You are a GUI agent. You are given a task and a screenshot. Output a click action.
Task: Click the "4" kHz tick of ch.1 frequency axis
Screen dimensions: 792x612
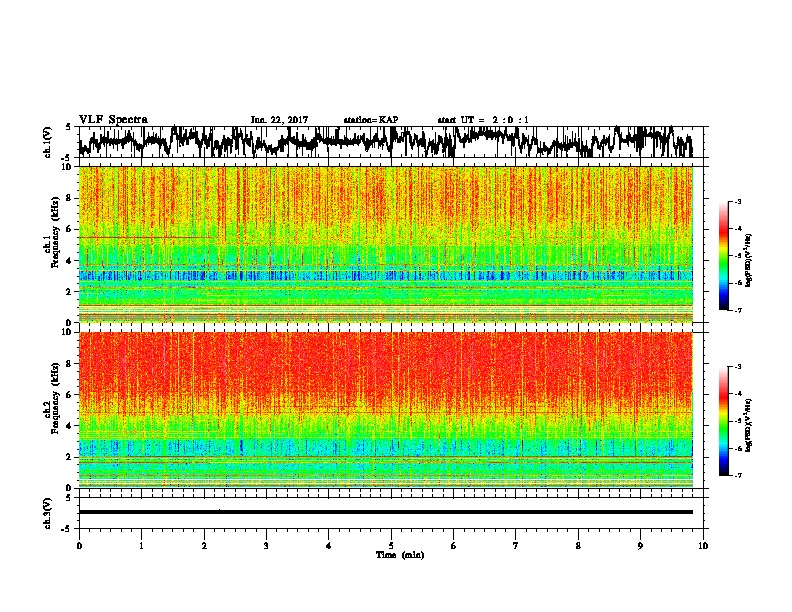coord(70,261)
